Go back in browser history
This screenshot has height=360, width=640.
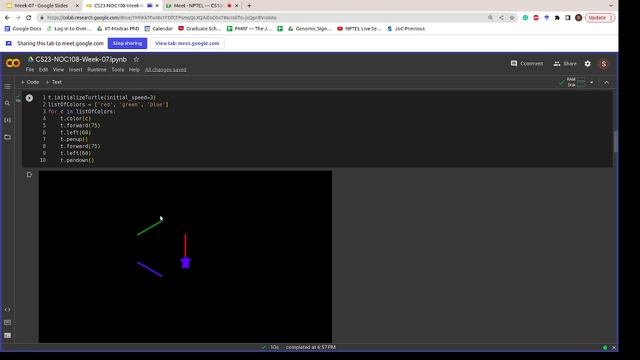coord(7,18)
